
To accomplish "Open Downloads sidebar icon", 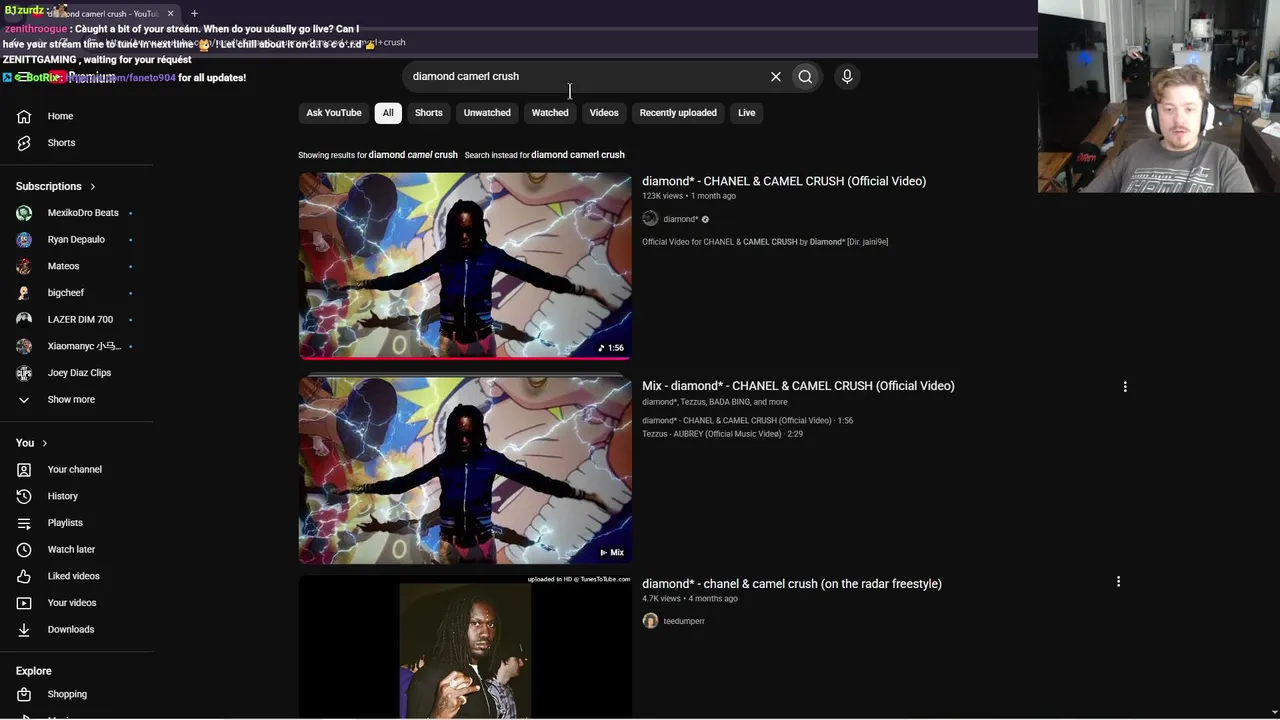I will click(x=24, y=630).
